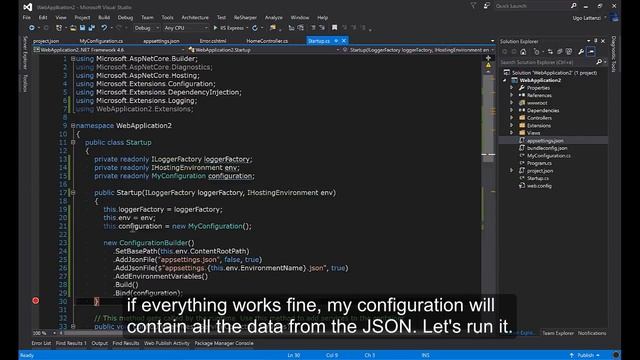Switch to the Error.cshtml tab

(x=213, y=41)
